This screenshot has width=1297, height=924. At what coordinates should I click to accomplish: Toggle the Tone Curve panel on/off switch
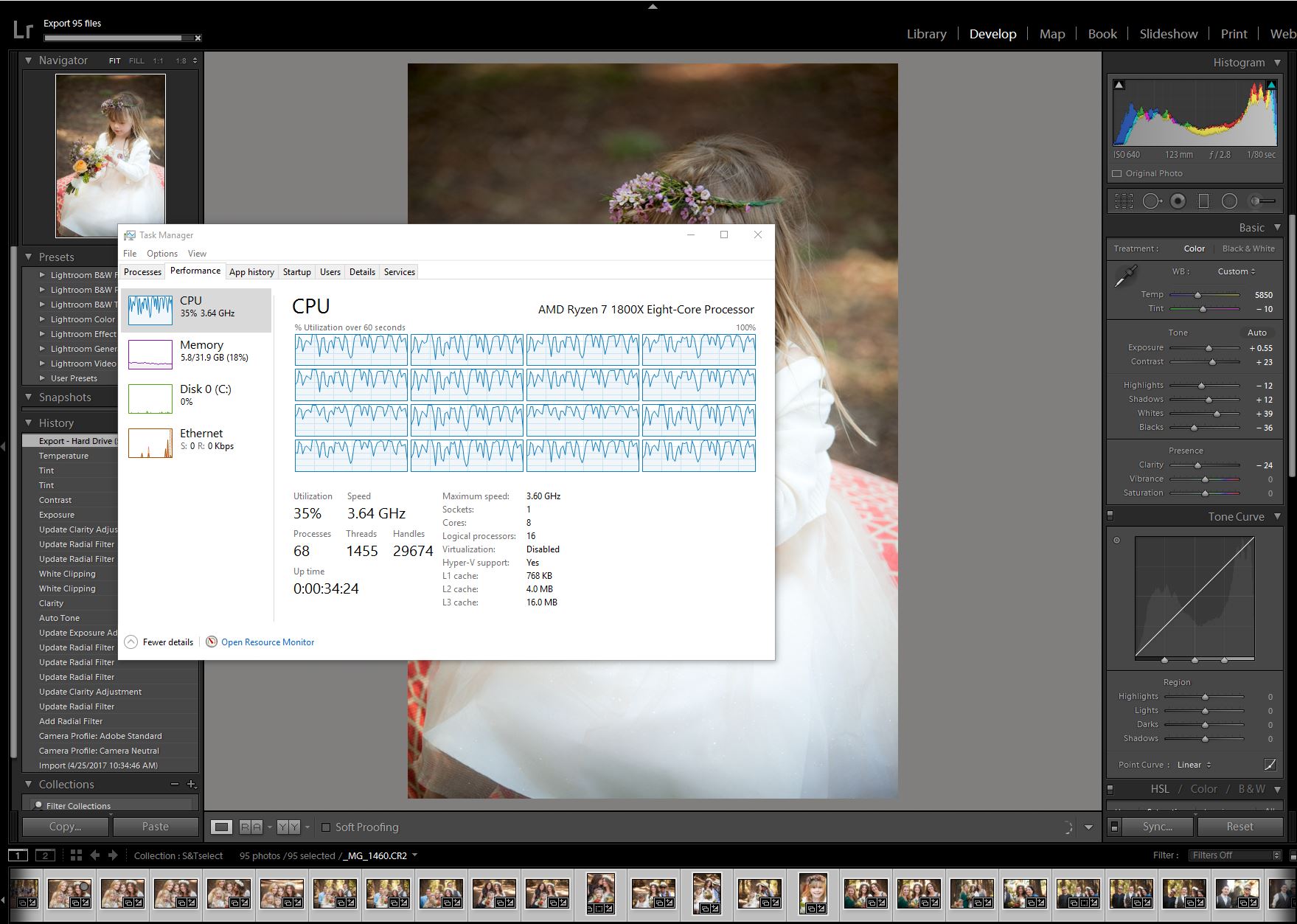[1110, 515]
